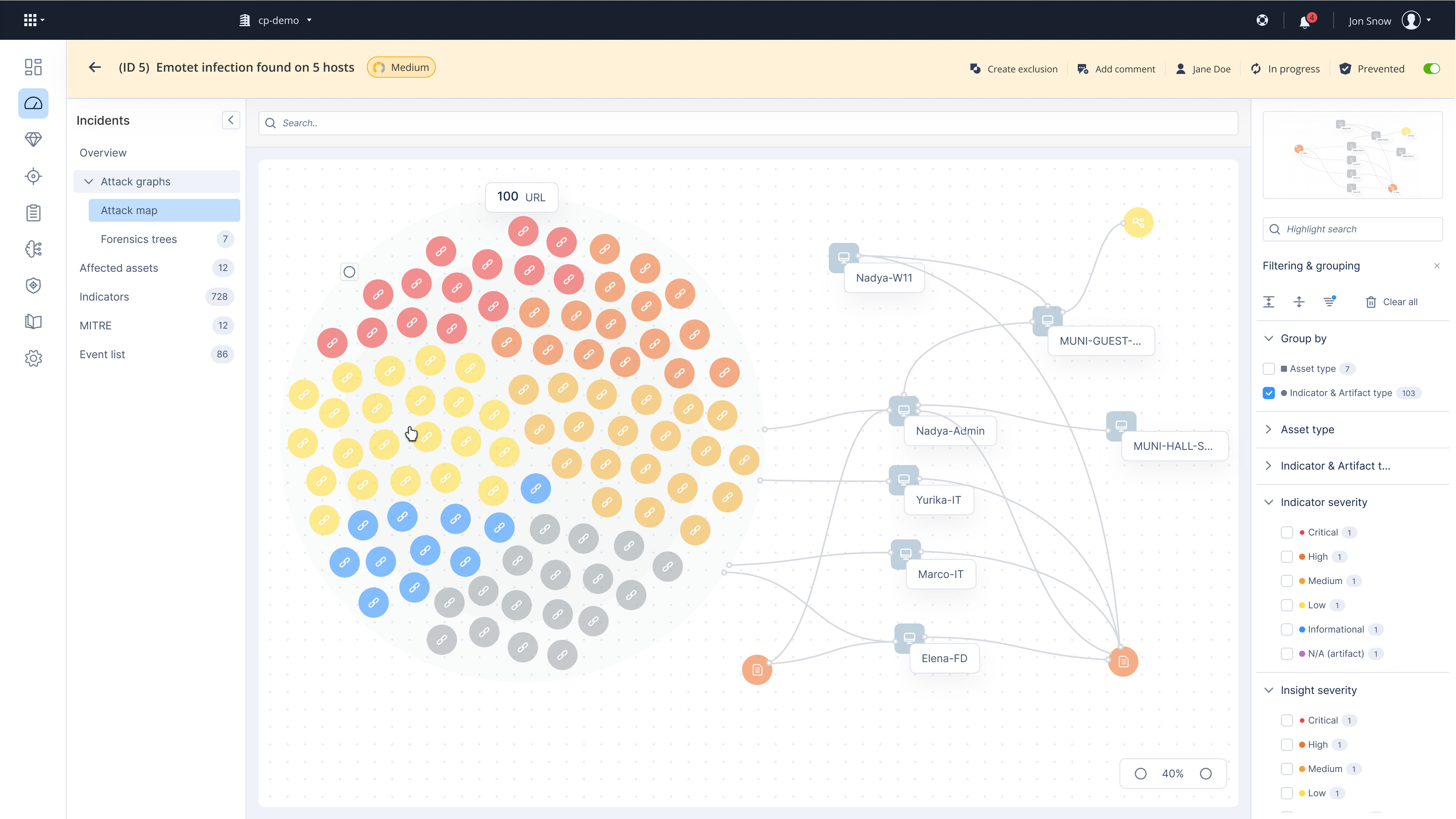This screenshot has height=819, width=1456.
Task: Open the settings gear sidebar icon
Action: [33, 359]
